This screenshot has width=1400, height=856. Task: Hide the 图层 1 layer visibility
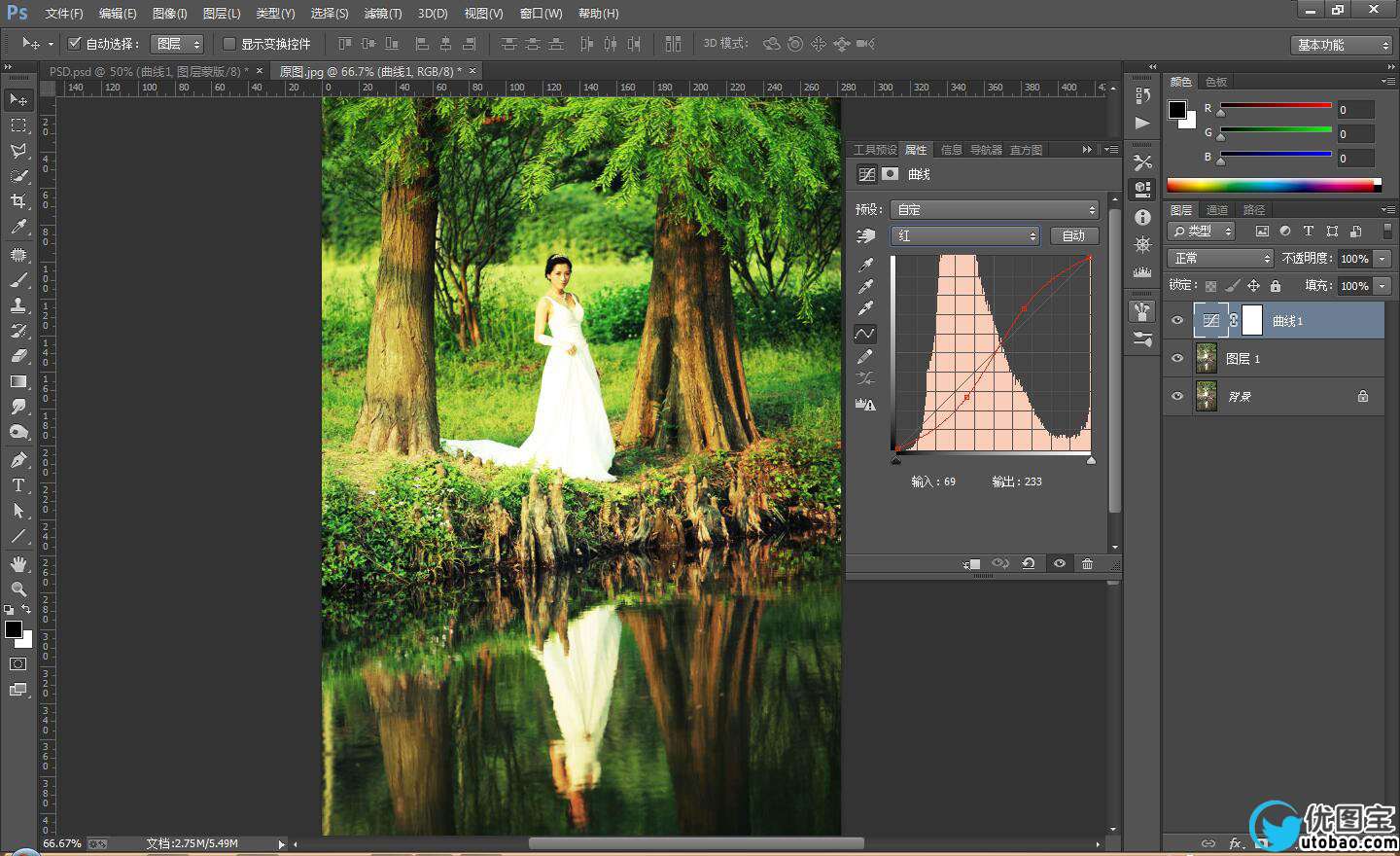[1177, 359]
